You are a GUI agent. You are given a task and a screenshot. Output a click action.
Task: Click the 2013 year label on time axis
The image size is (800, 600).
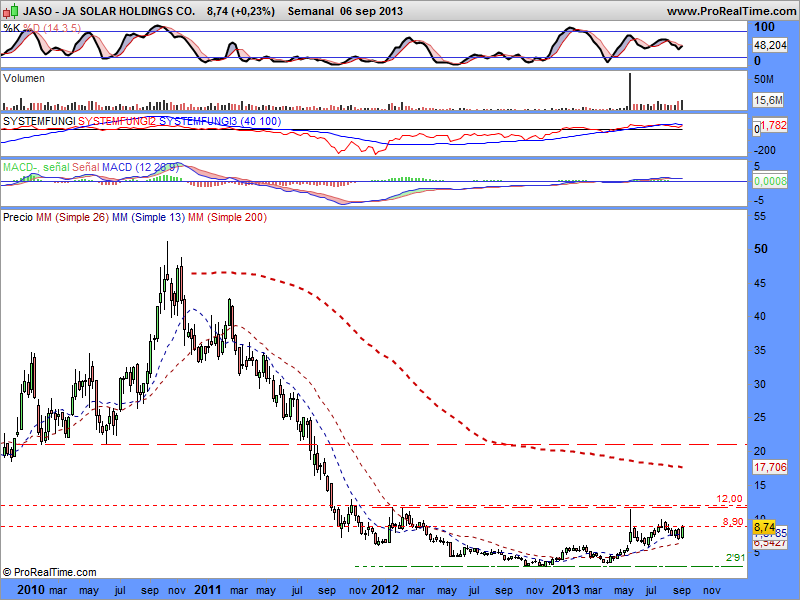click(x=566, y=590)
